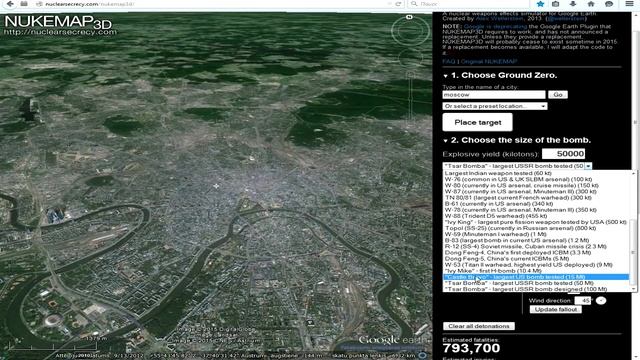Click the Go button next to city field
The width and height of the screenshot is (640, 360).
click(558, 95)
